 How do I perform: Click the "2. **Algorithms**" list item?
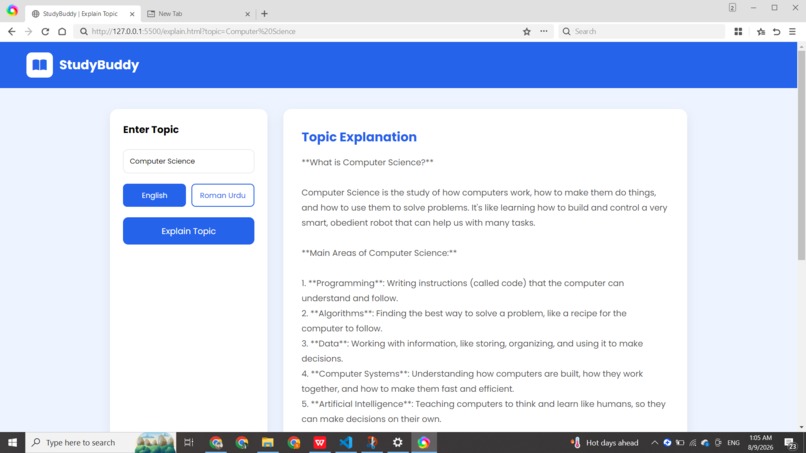(464, 321)
